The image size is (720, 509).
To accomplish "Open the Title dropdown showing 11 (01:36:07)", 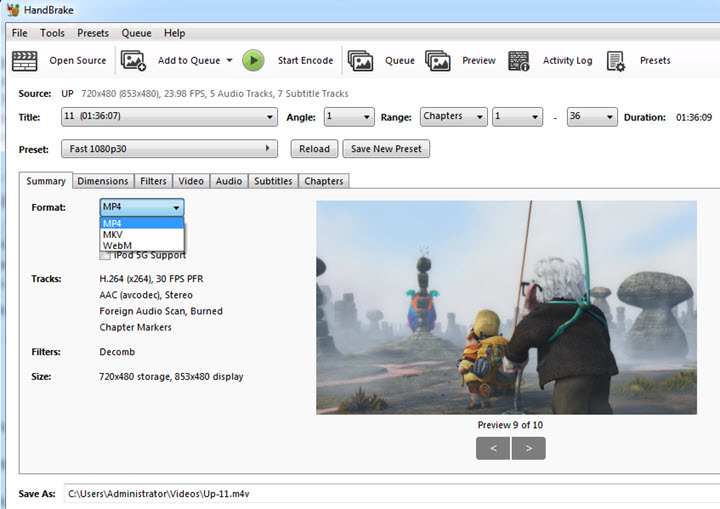I will click(x=169, y=117).
